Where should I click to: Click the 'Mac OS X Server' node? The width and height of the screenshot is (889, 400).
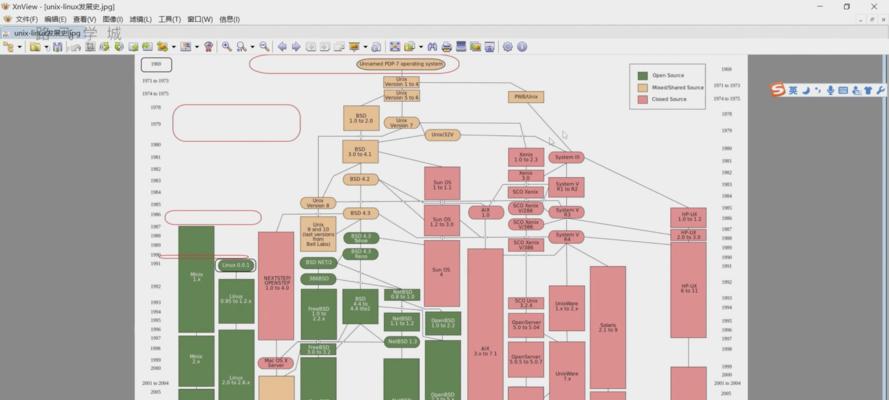point(276,363)
